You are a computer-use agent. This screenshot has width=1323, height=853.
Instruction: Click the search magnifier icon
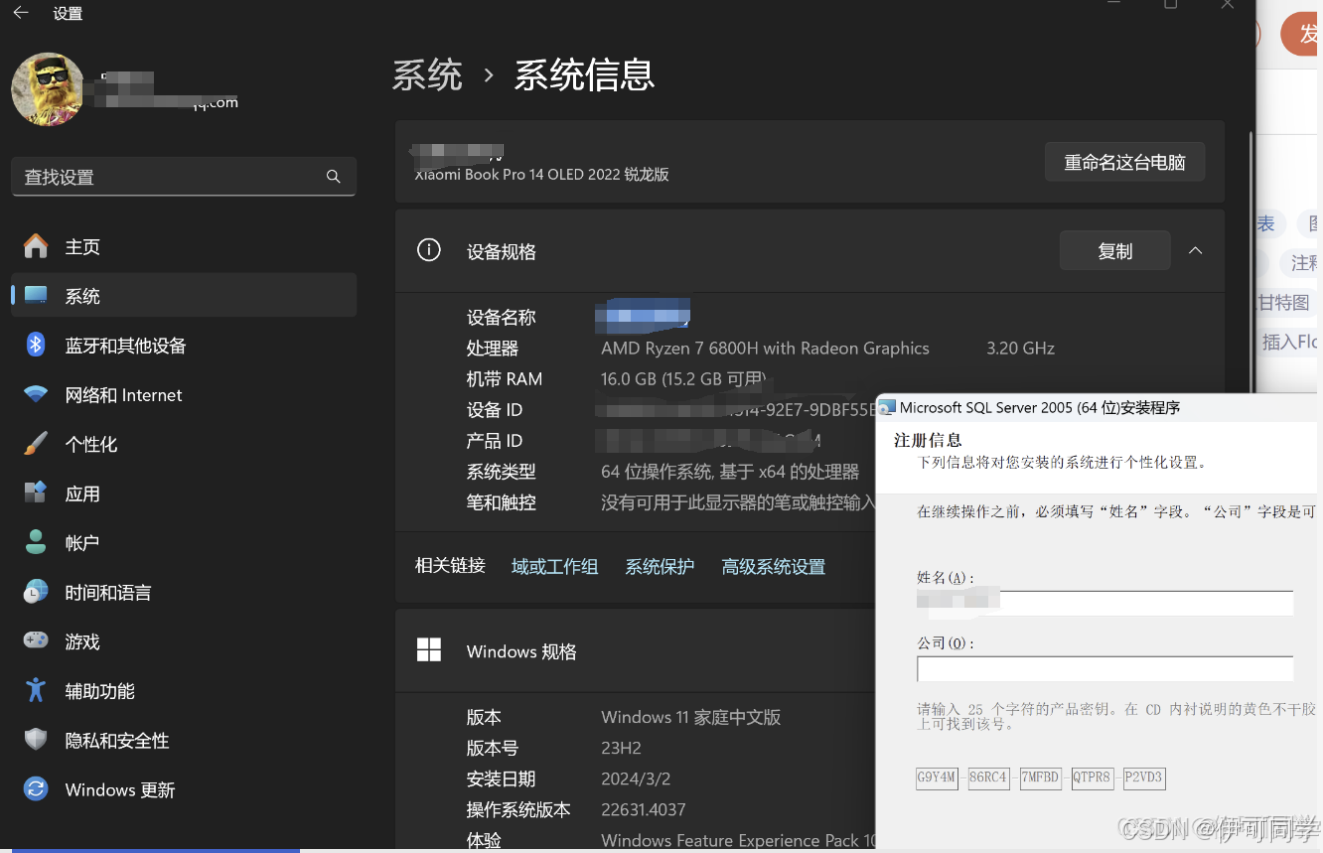(x=333, y=177)
